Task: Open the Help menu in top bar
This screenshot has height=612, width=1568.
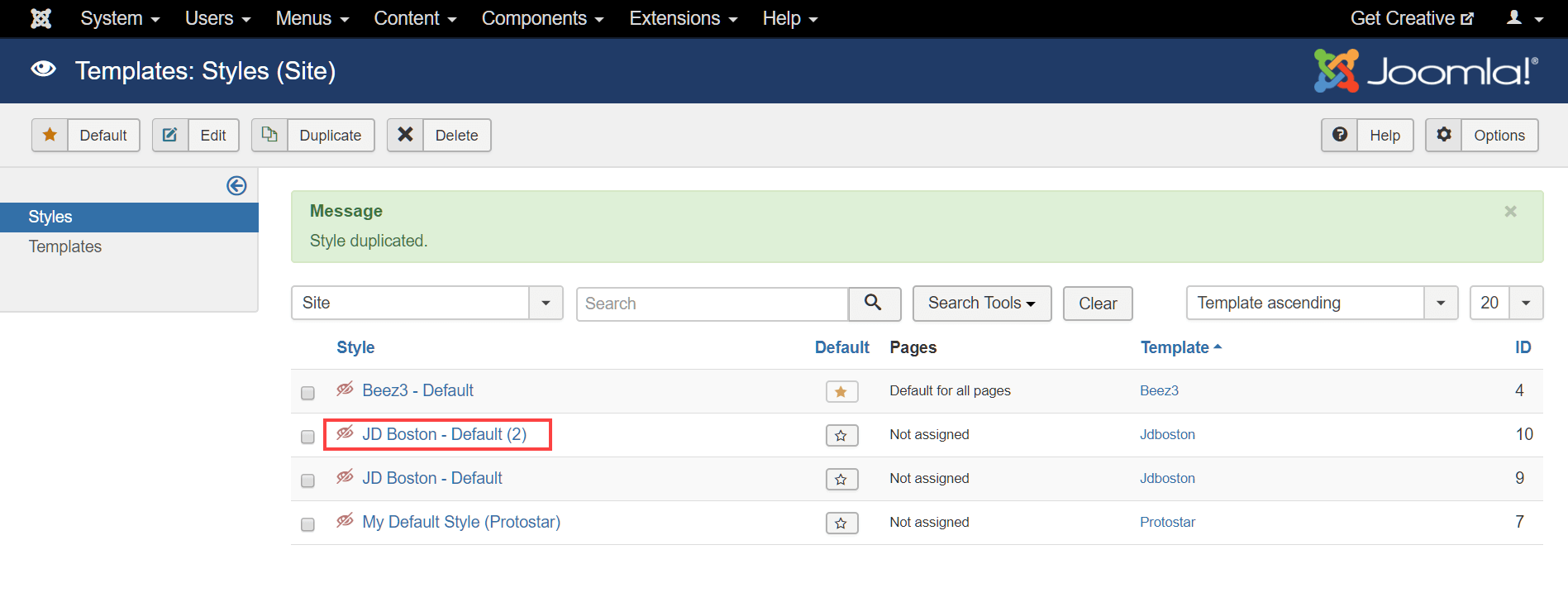Action: [x=790, y=18]
